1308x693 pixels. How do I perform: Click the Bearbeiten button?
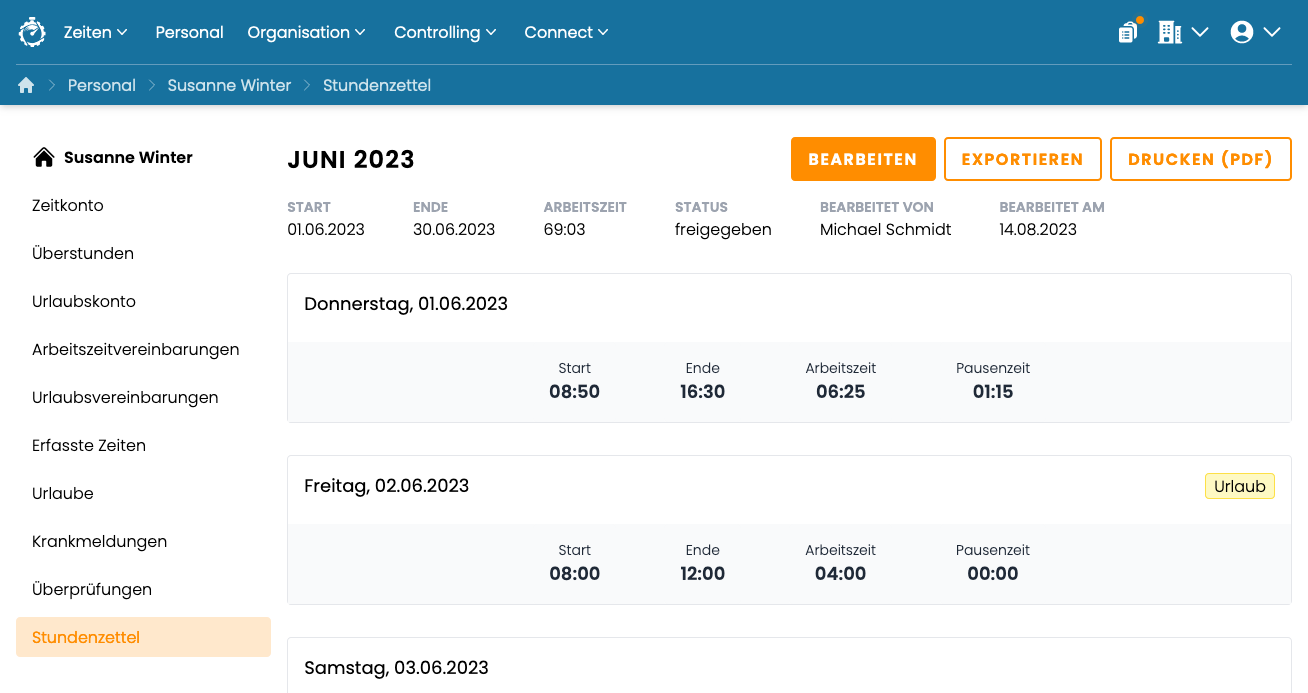point(863,159)
